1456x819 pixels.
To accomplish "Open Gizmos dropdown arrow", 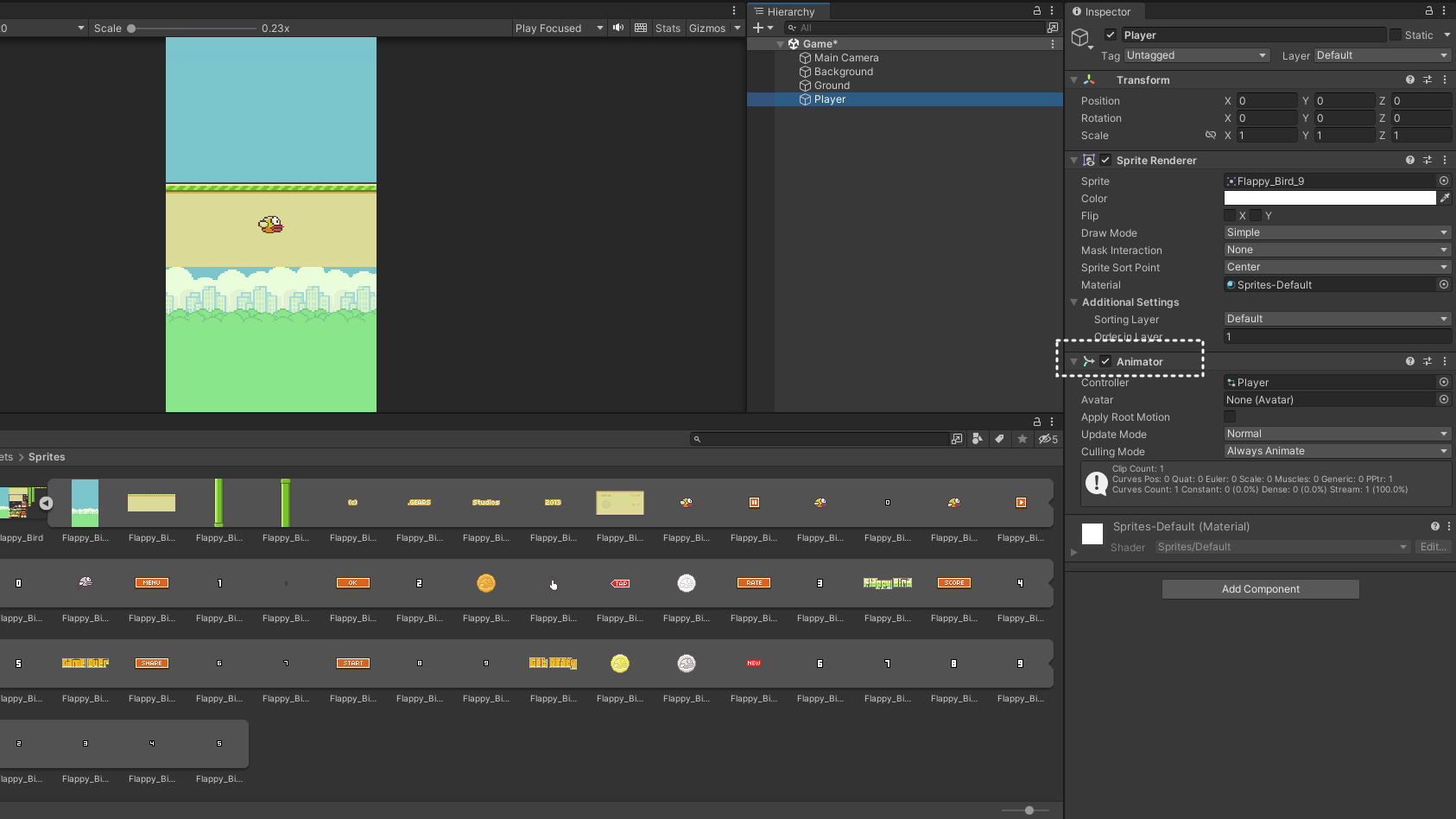I will pos(737,28).
